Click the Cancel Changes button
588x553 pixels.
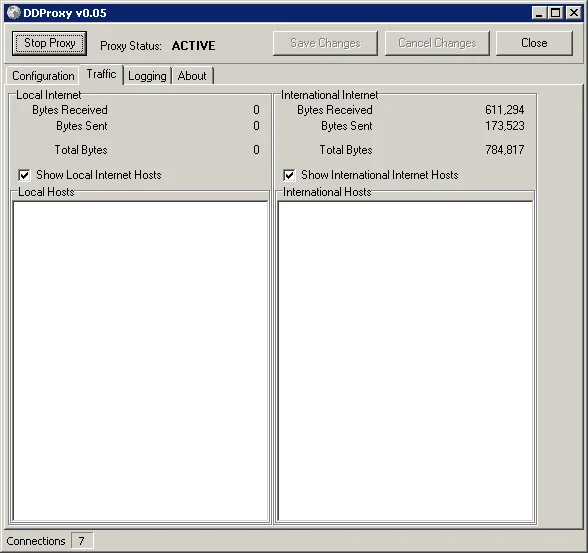pos(437,43)
